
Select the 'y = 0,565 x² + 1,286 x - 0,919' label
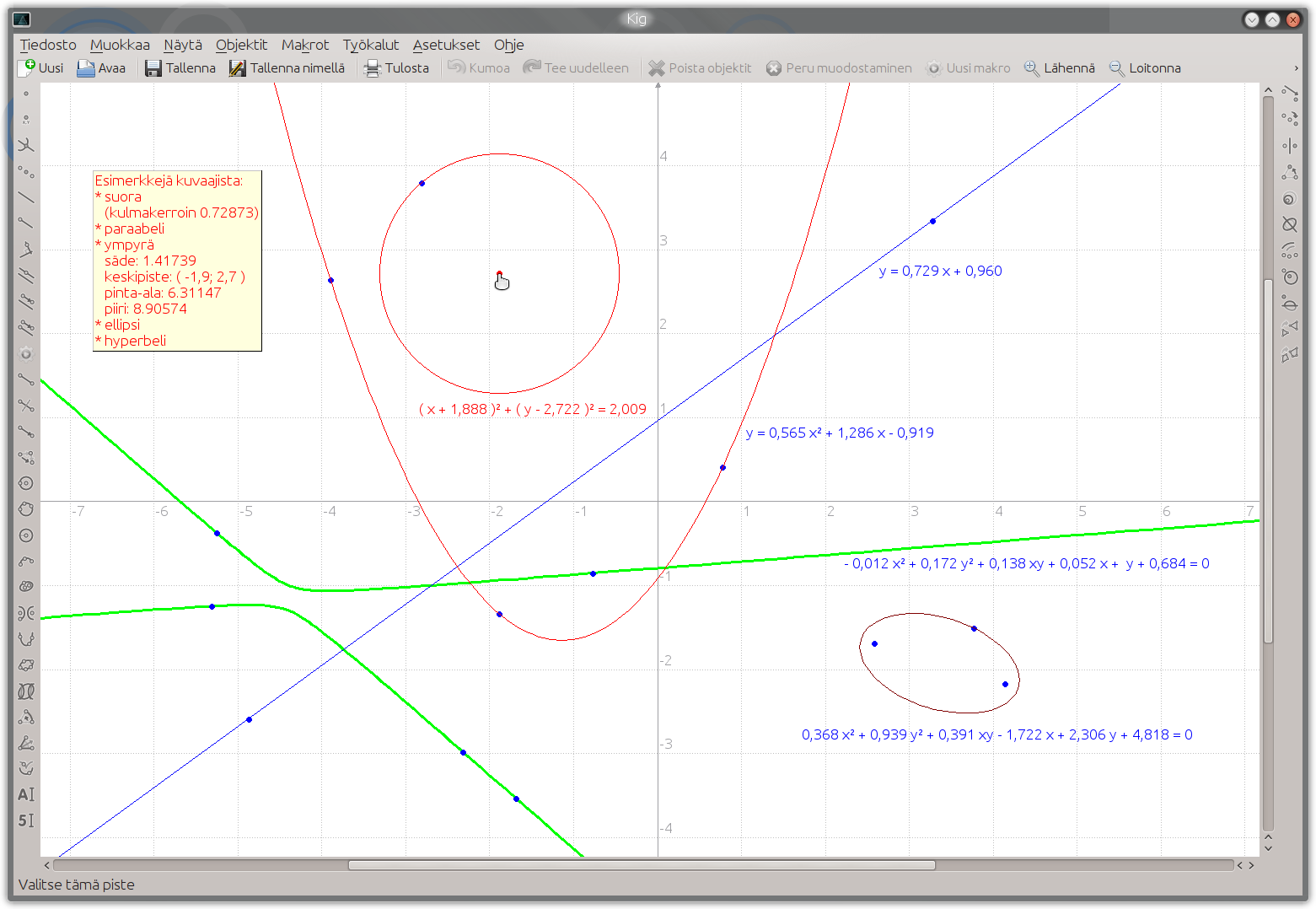[840, 433]
